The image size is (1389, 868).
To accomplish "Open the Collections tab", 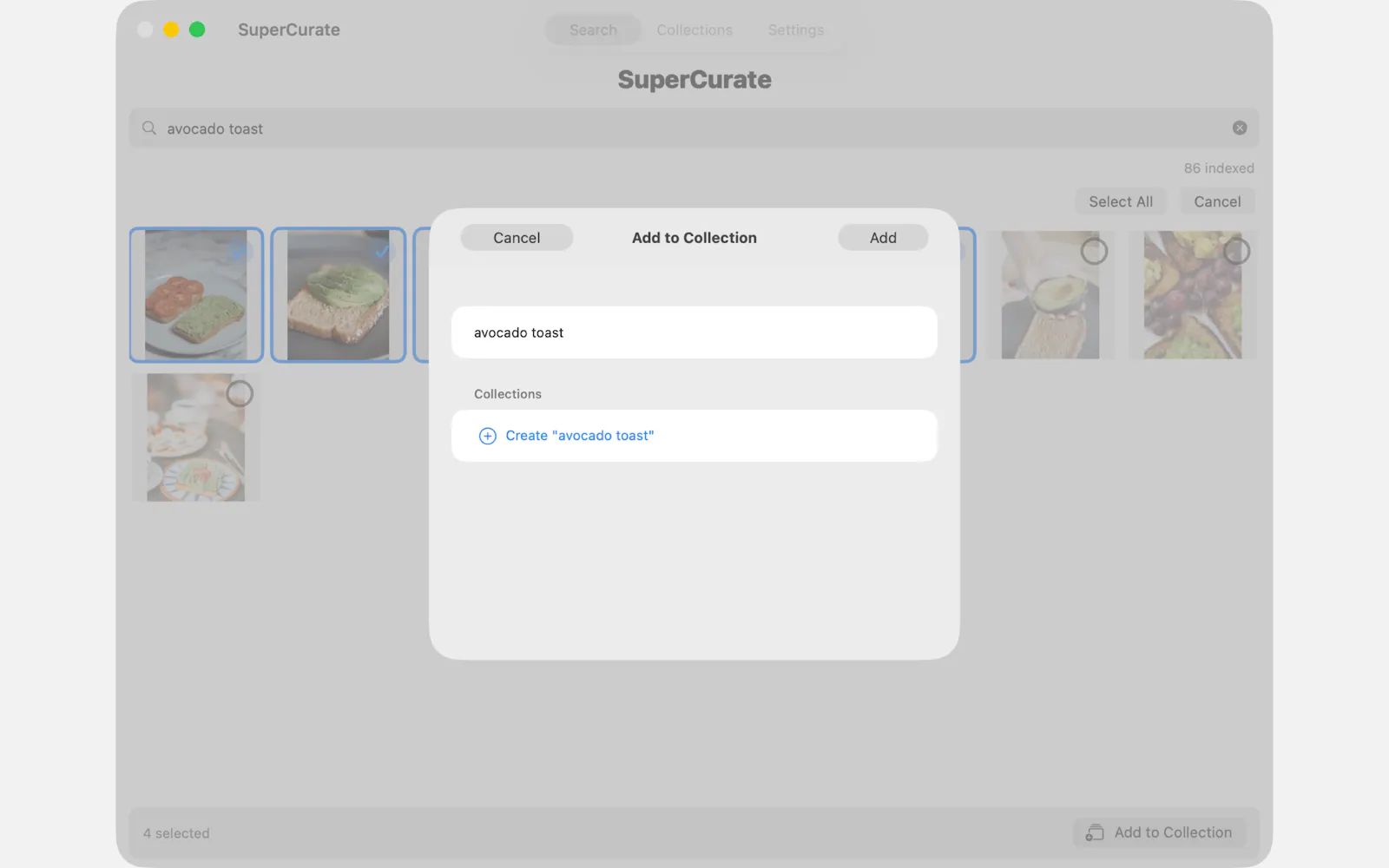I will 694,30.
